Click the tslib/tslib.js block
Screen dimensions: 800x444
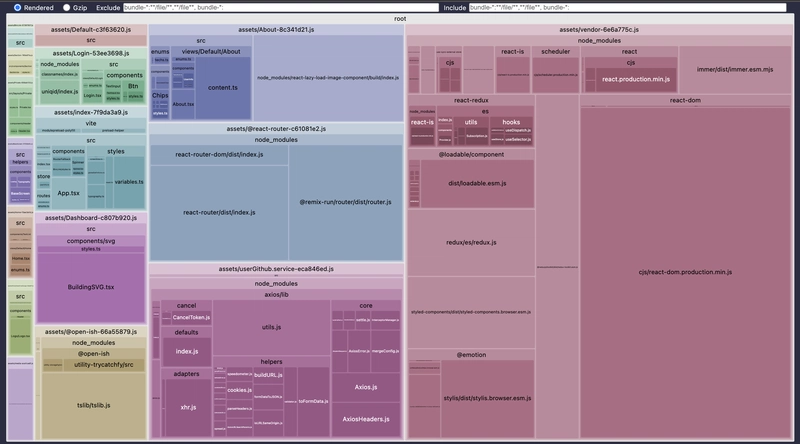[x=91, y=406]
